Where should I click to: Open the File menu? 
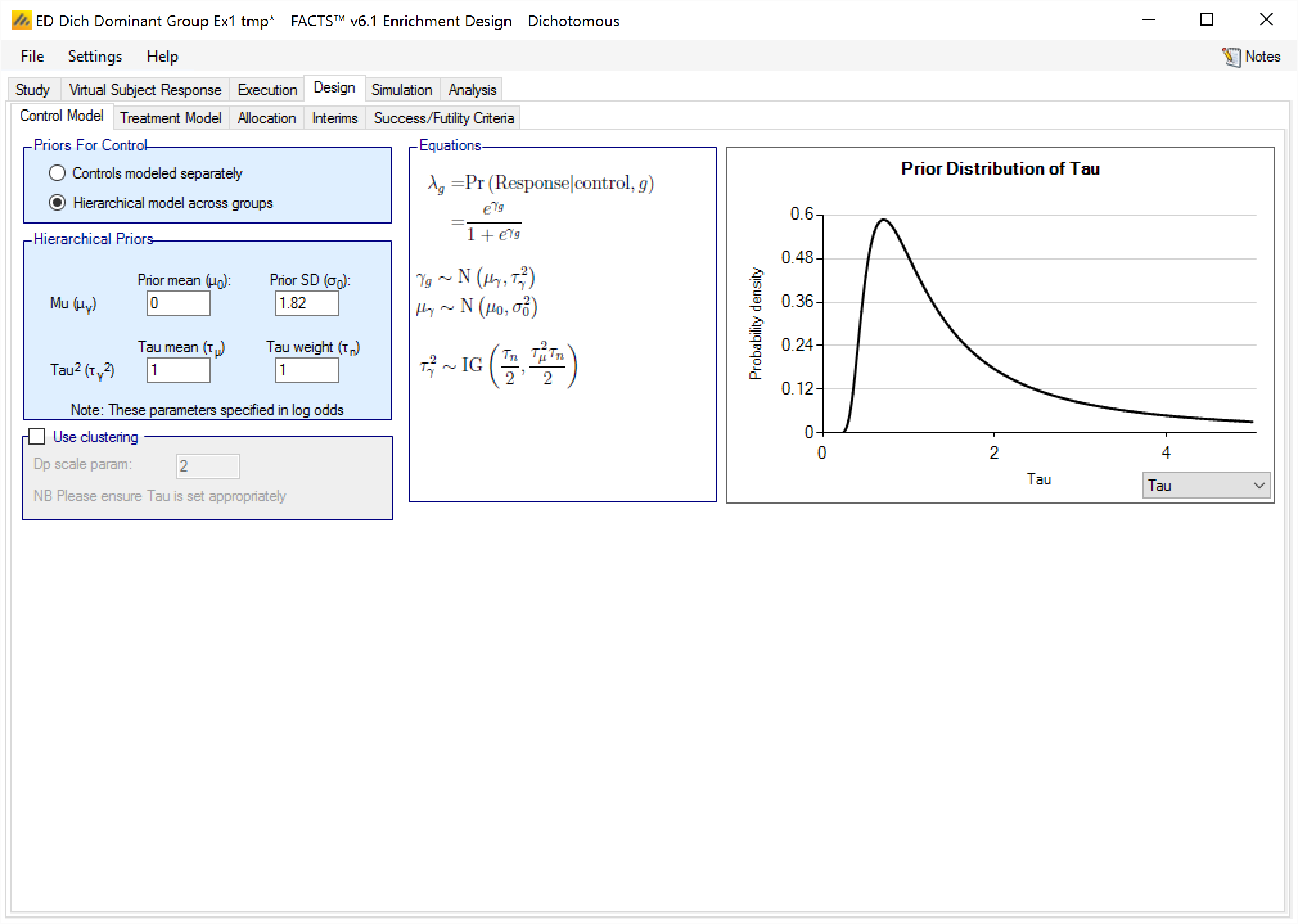(32, 57)
